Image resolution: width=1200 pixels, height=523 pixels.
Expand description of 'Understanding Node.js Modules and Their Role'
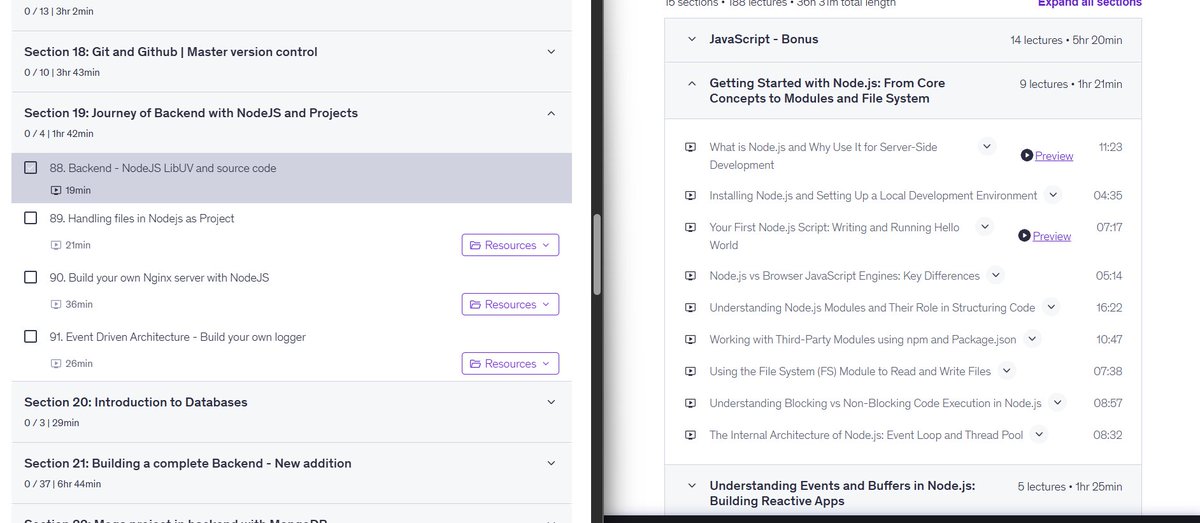pyautogui.click(x=1051, y=307)
